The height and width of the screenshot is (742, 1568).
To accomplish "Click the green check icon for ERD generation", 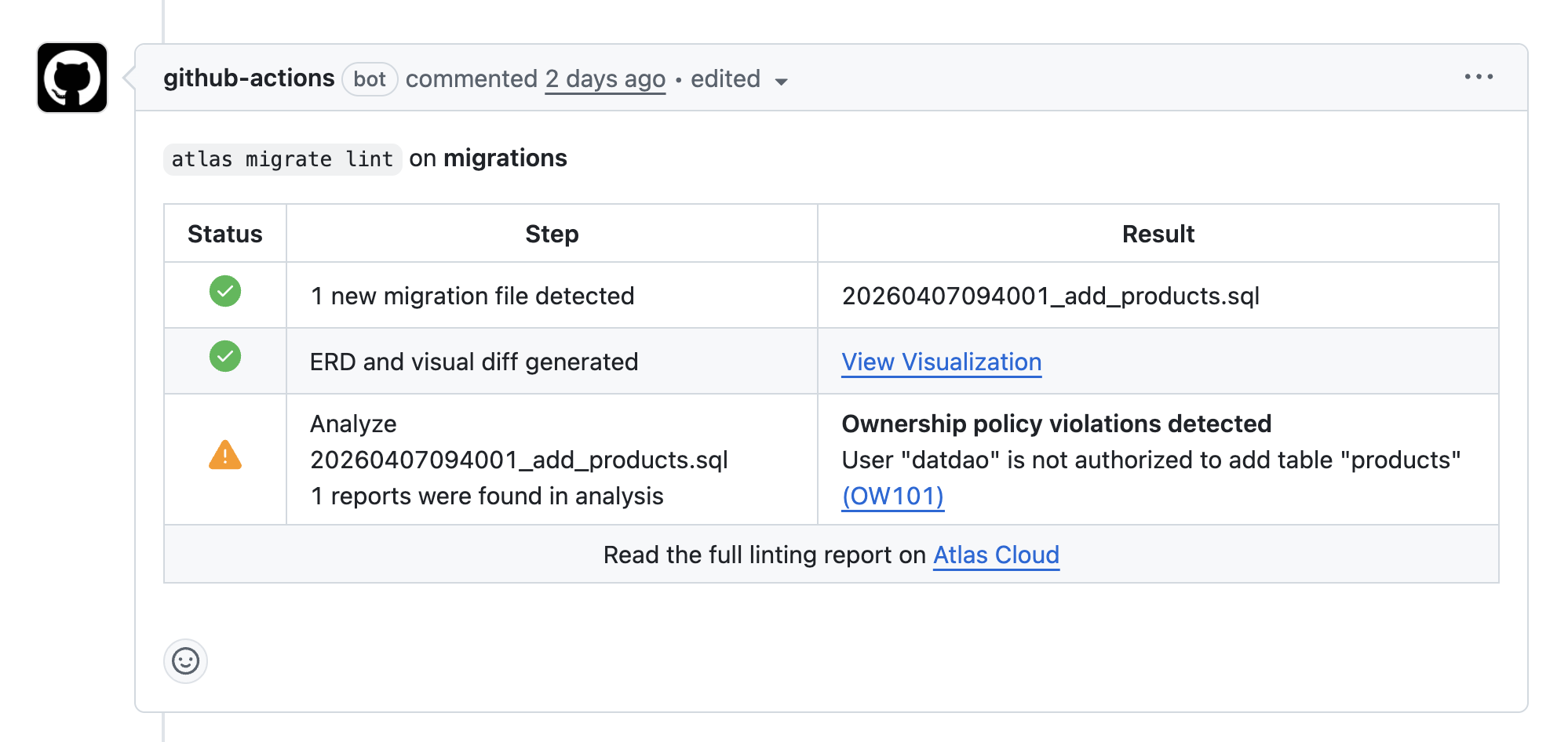I will click(224, 357).
